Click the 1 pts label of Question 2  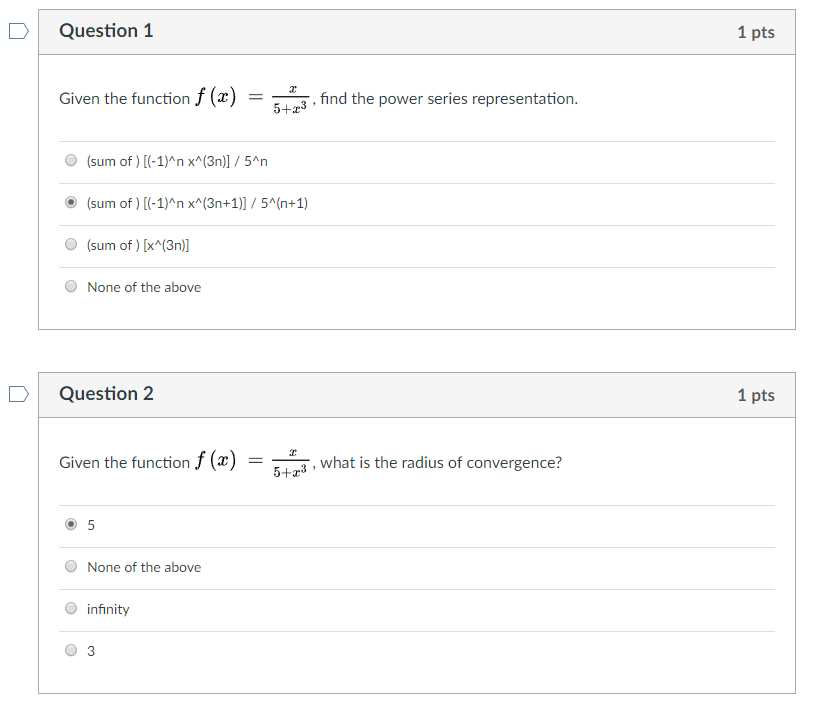pos(756,395)
